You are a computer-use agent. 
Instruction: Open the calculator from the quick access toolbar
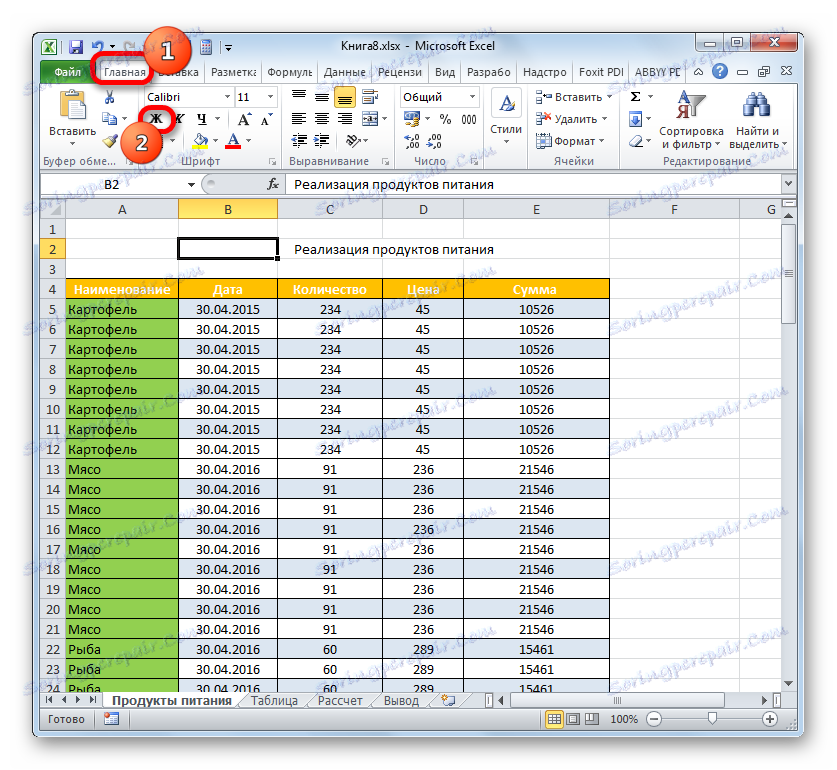tap(206, 47)
